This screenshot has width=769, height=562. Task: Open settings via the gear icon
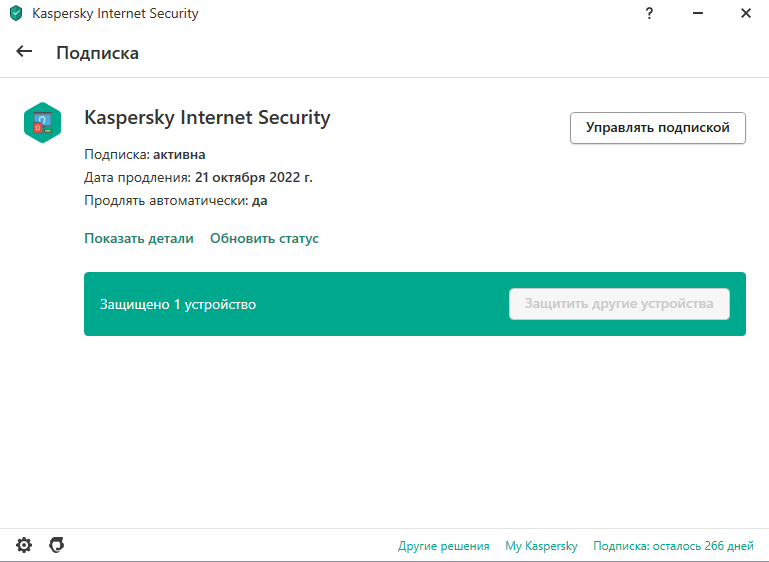(24, 545)
